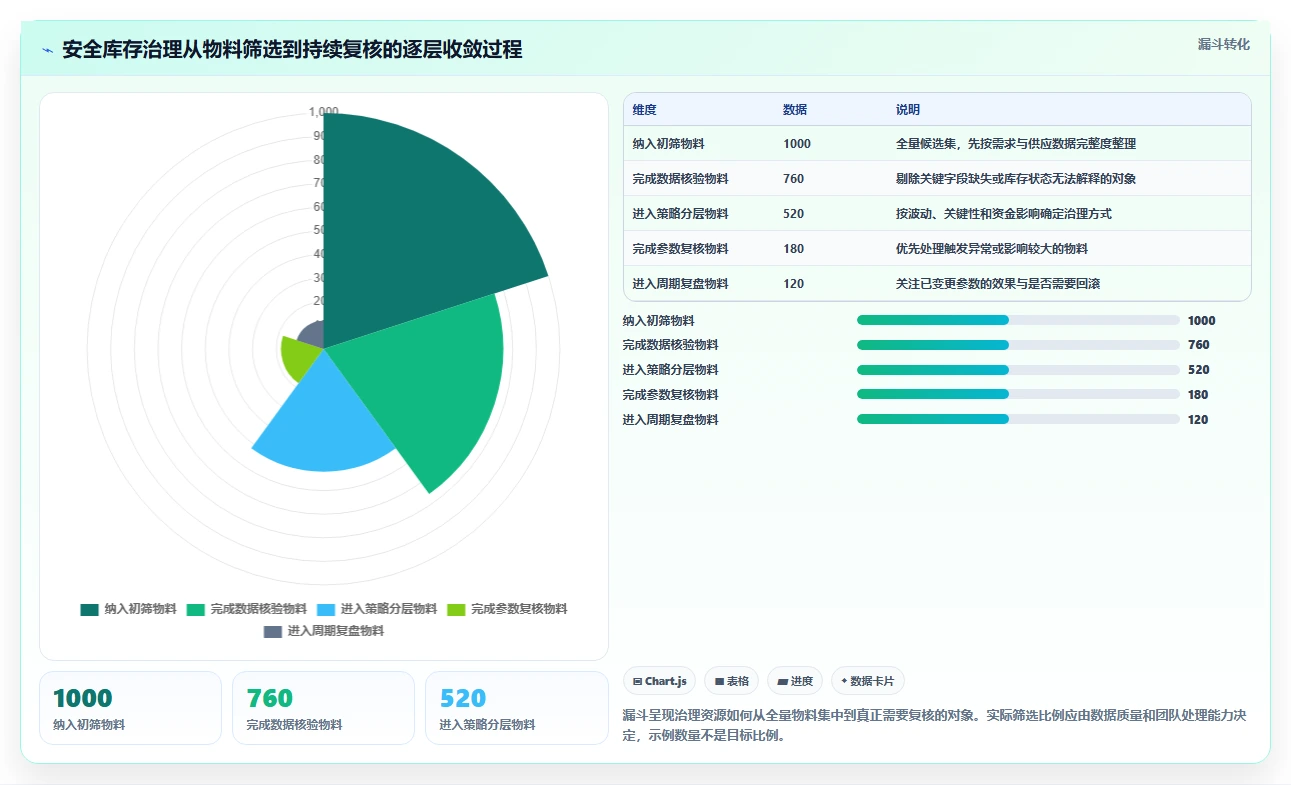Select table cell 进入周期复盘物料

[680, 284]
